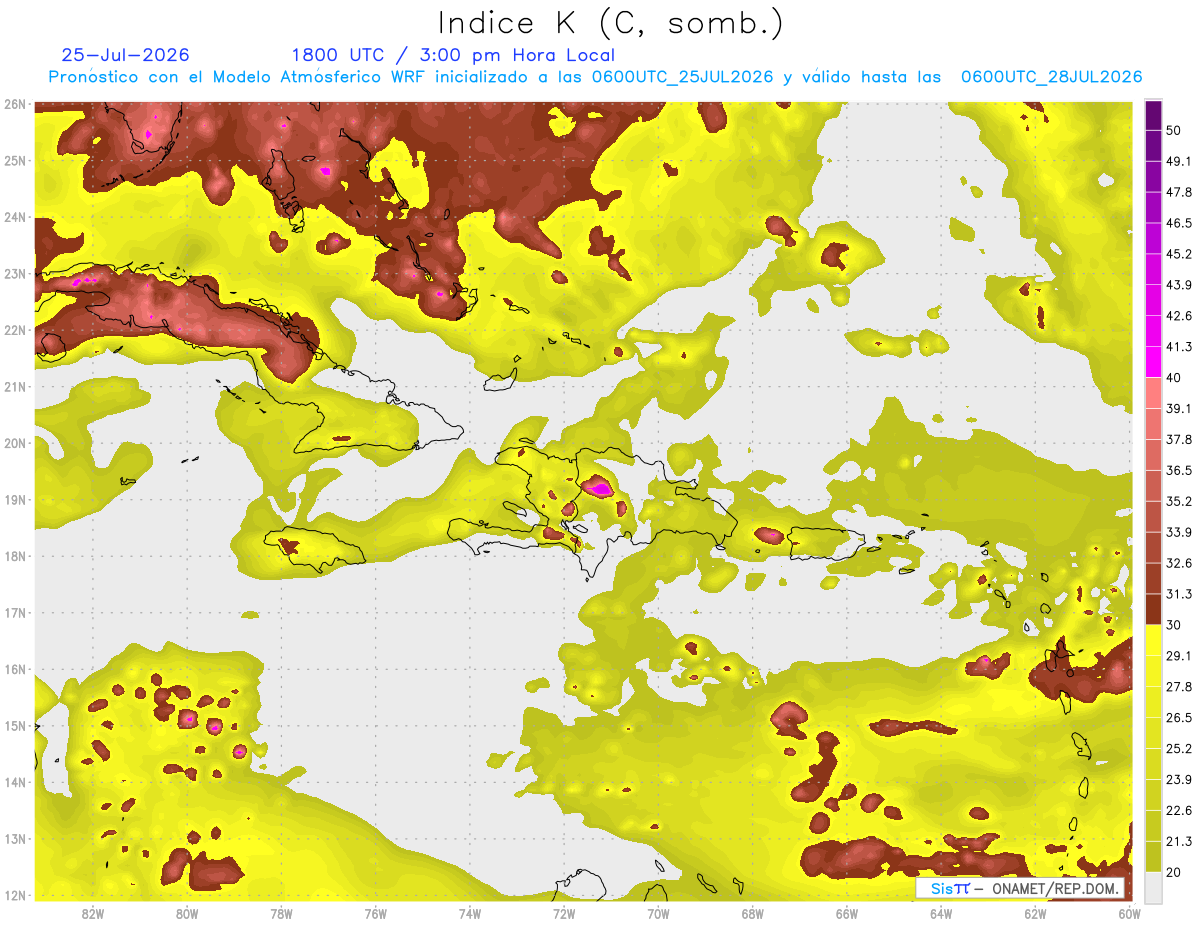Click the color scale value '36.5'

[x=1178, y=470]
